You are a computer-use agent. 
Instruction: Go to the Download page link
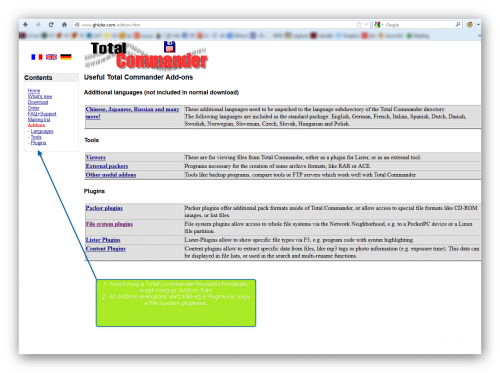tap(38, 102)
